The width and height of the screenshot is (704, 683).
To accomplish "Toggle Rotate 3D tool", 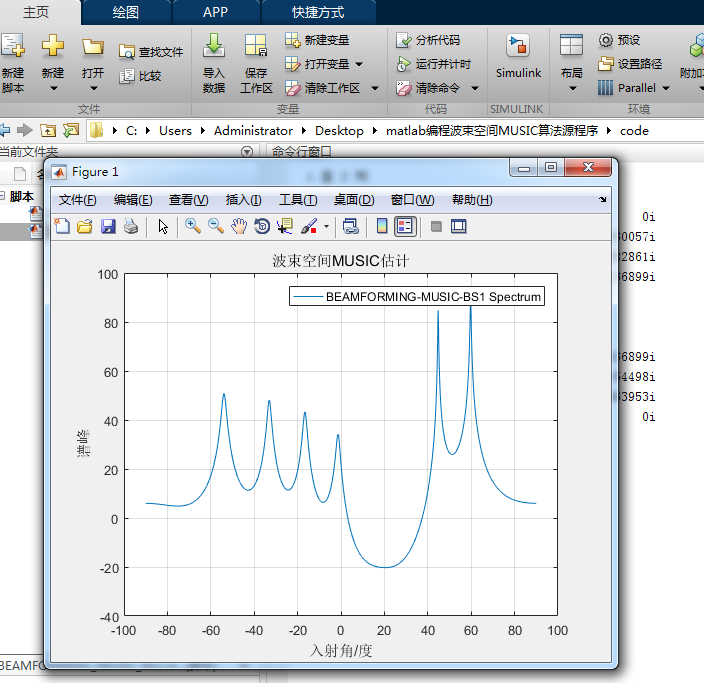I will [262, 226].
